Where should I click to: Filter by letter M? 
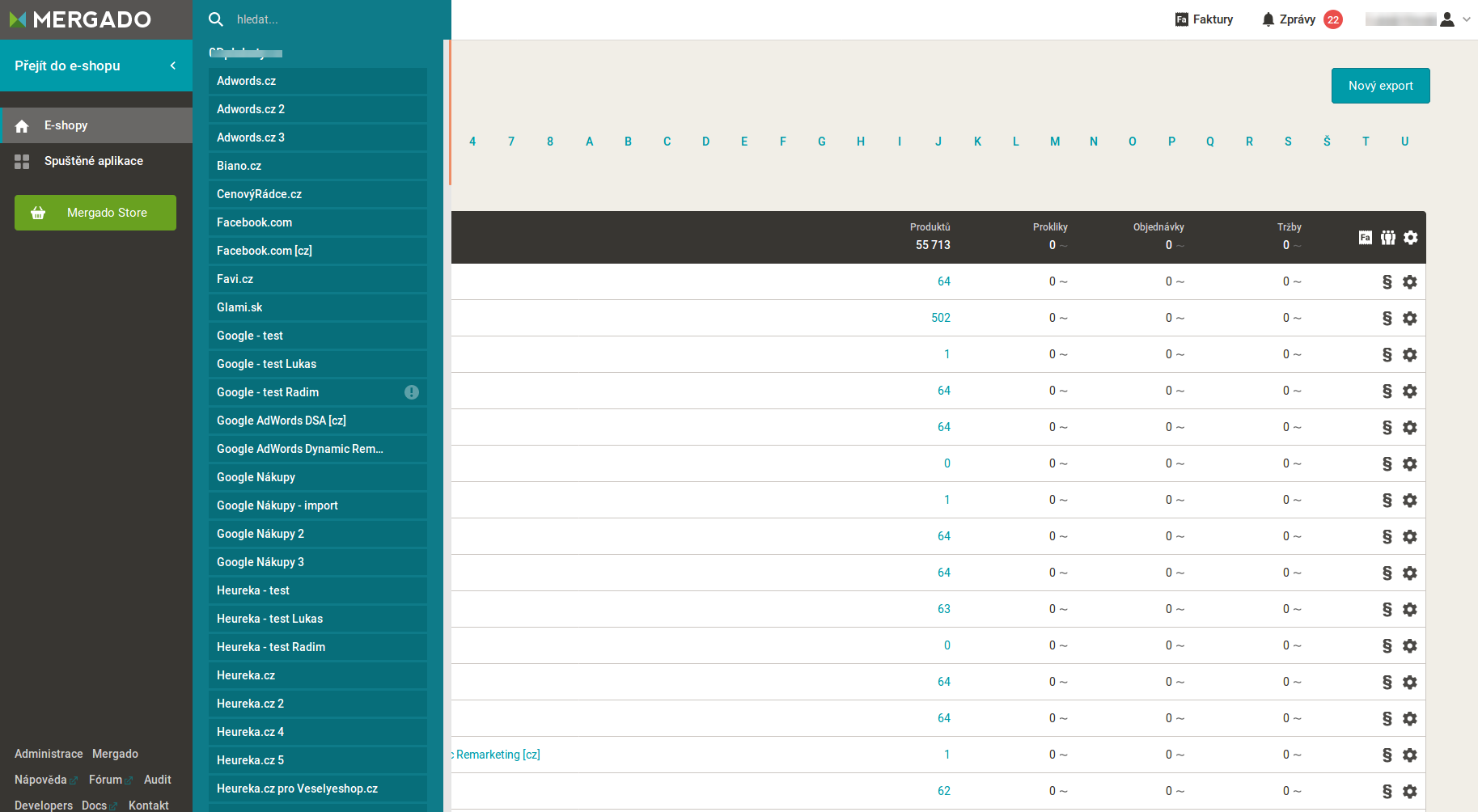tap(1055, 142)
